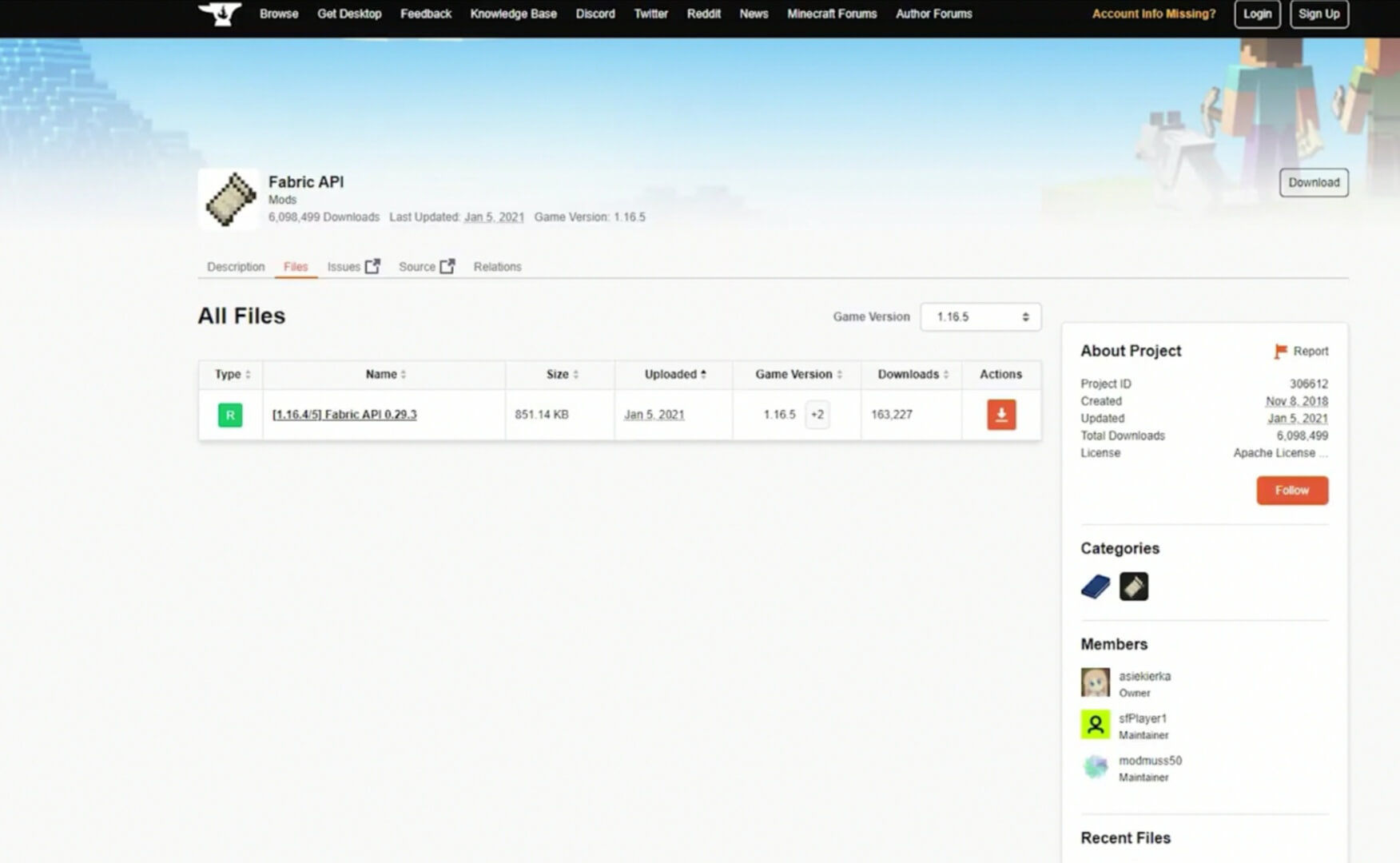Open the Fabric category icon

pyautogui.click(x=1134, y=587)
